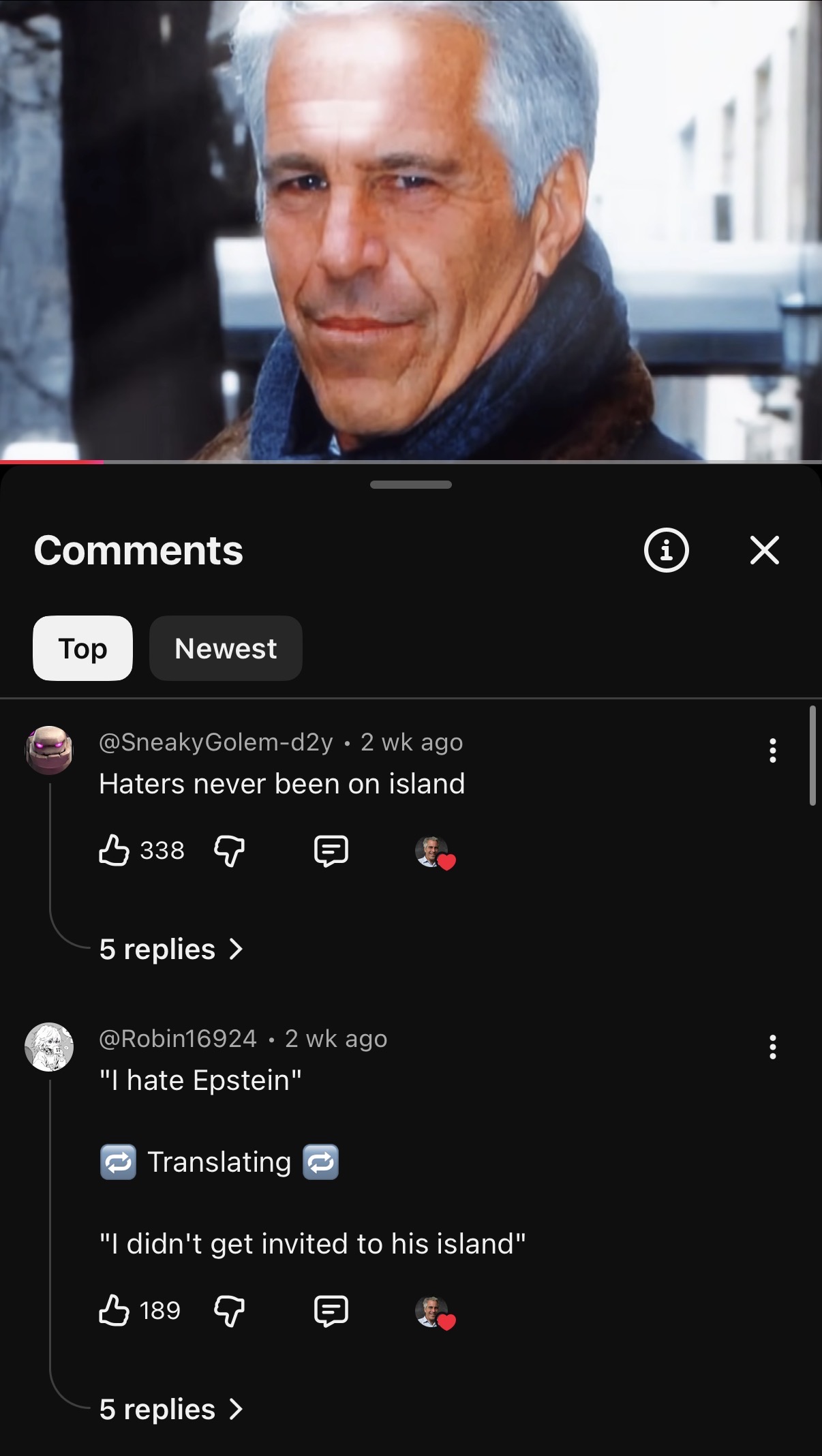The width and height of the screenshot is (822, 1456).
Task: Dislike the "Haters never been on island" comment
Action: point(230,851)
